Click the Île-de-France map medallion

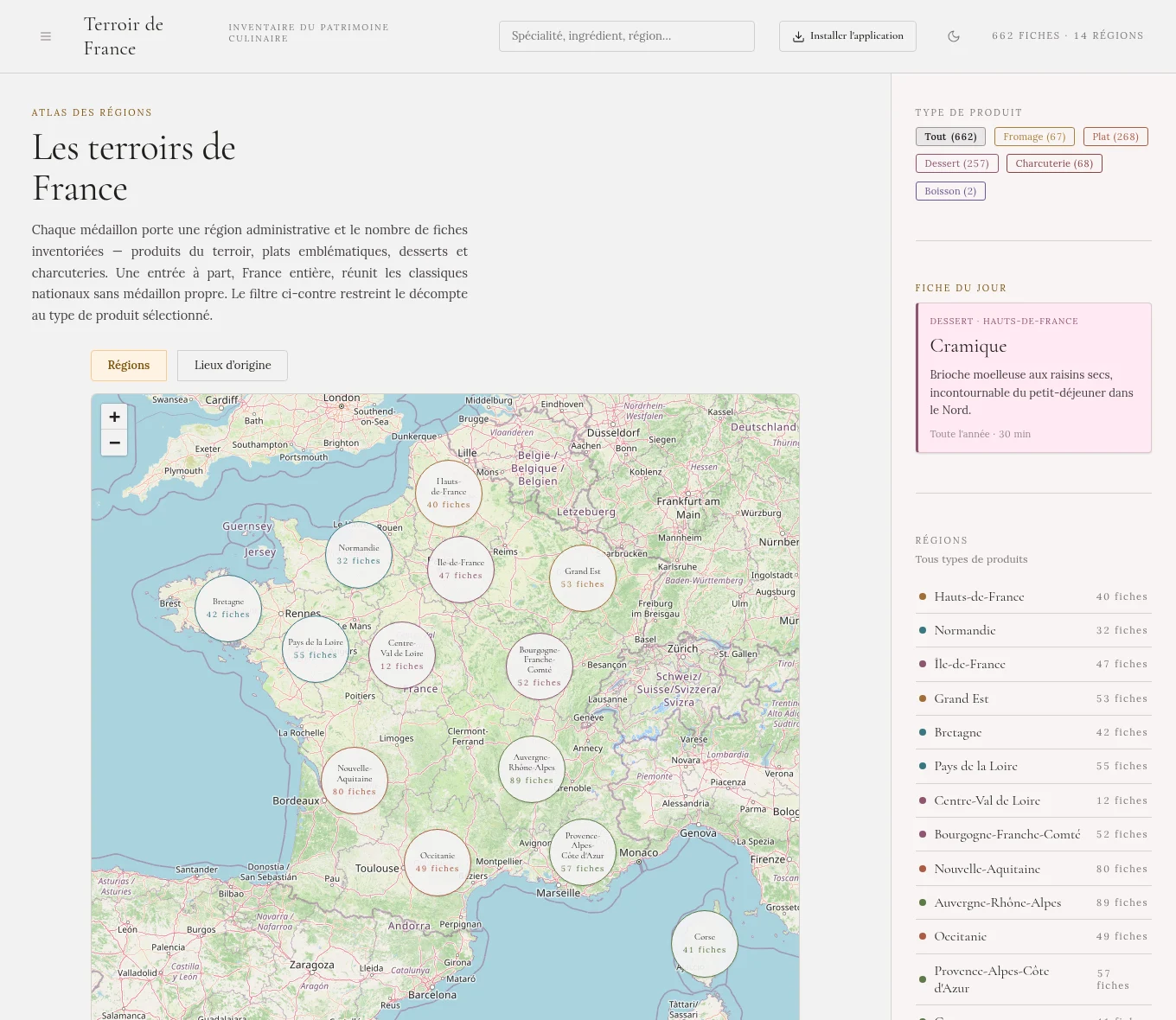pos(461,570)
